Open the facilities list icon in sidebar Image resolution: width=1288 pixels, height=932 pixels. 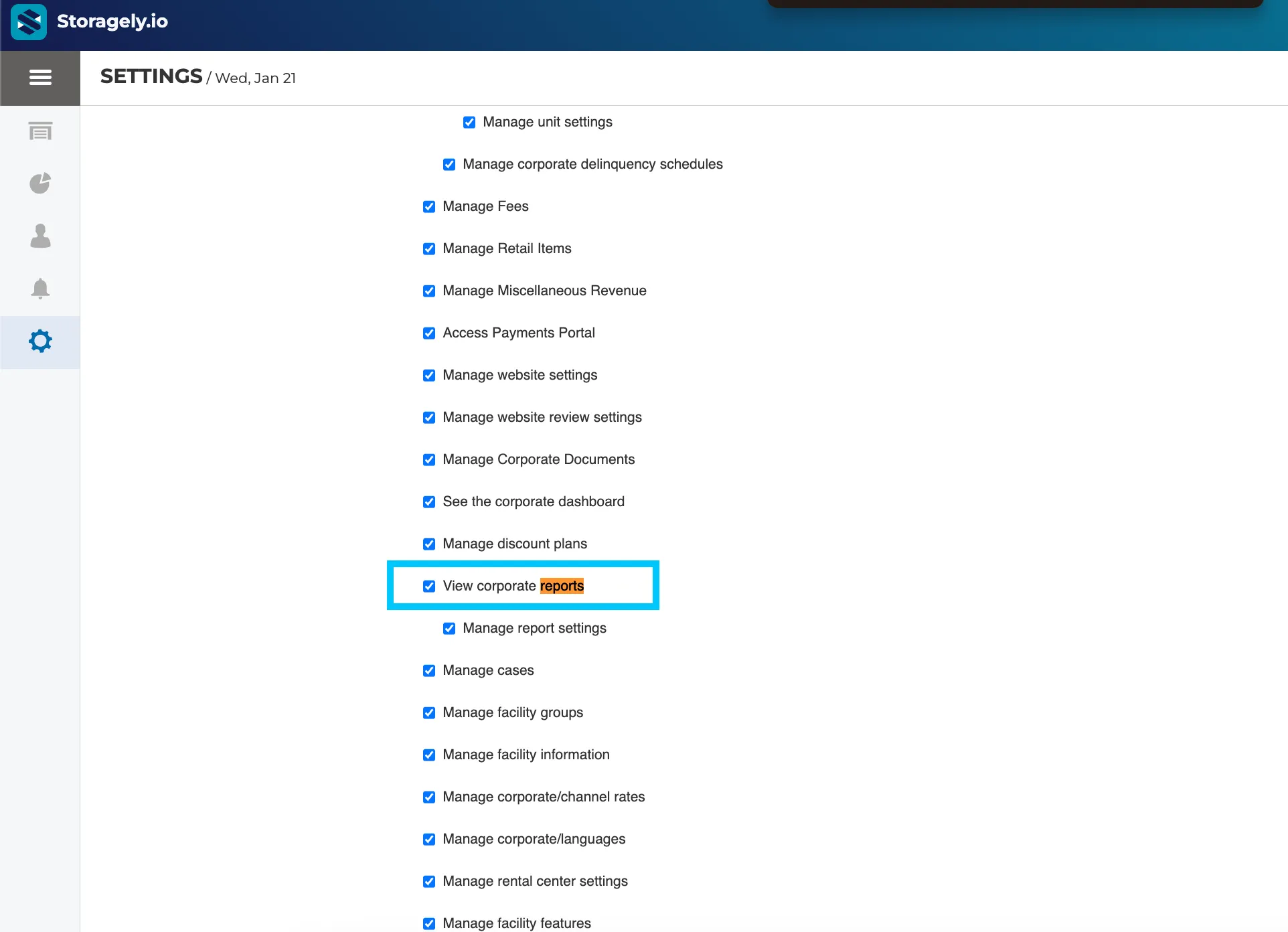[x=40, y=131]
